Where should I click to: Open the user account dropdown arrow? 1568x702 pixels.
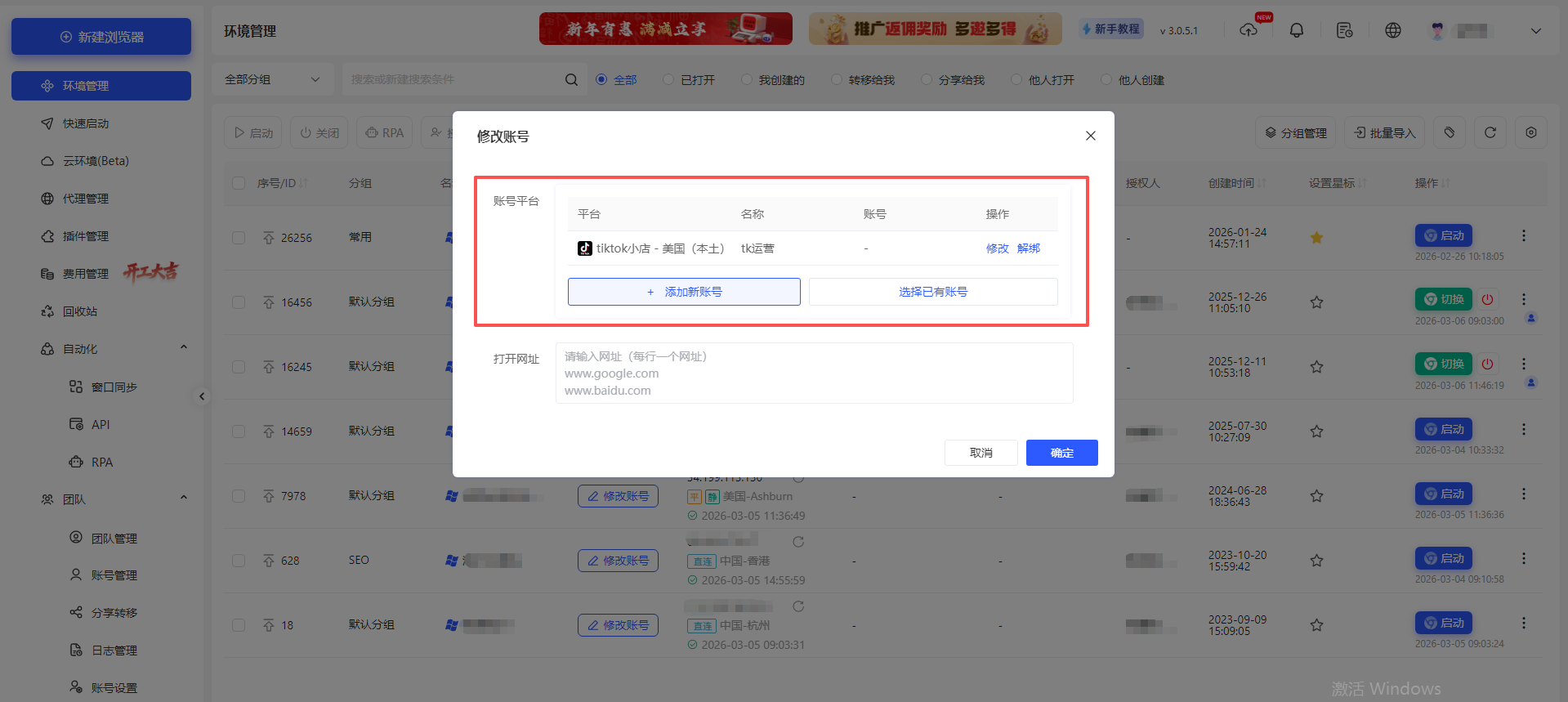1536,30
